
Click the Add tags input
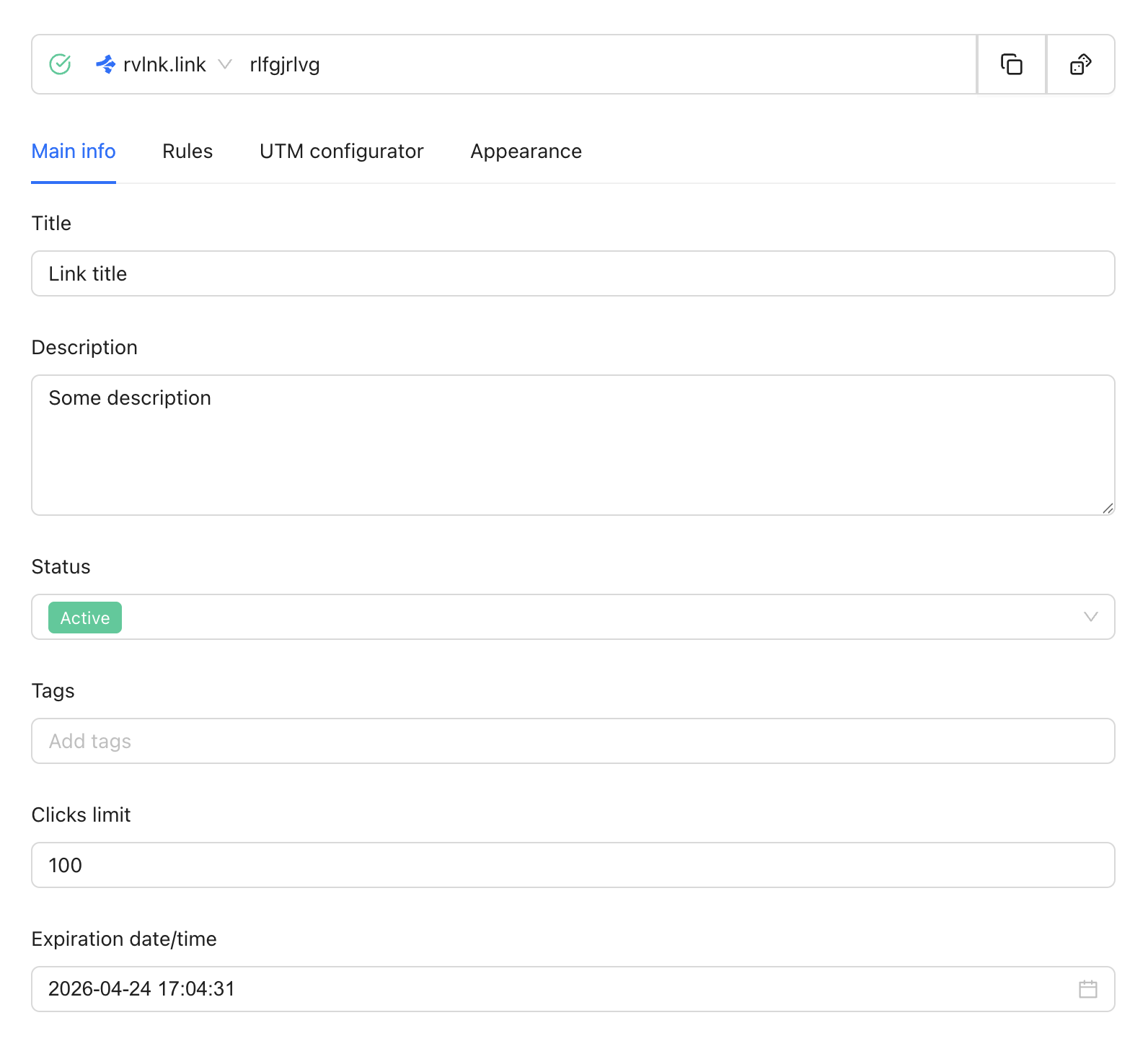[573, 741]
